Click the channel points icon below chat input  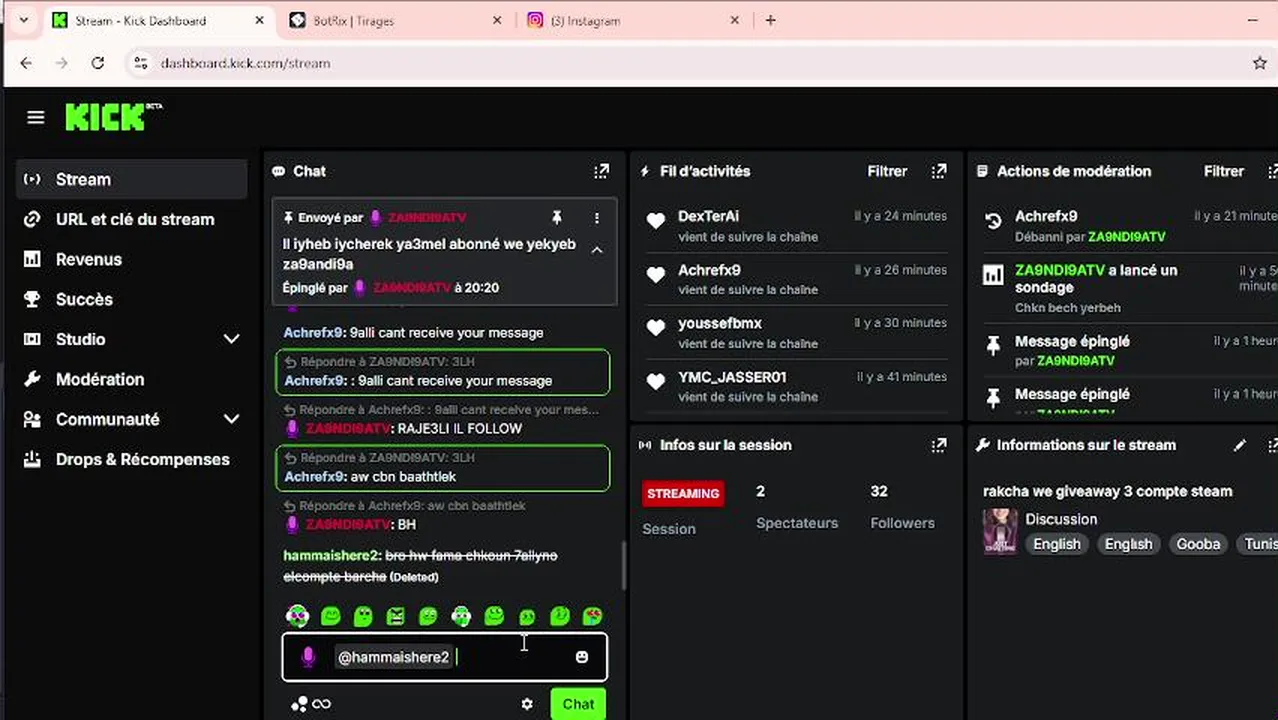(x=299, y=704)
